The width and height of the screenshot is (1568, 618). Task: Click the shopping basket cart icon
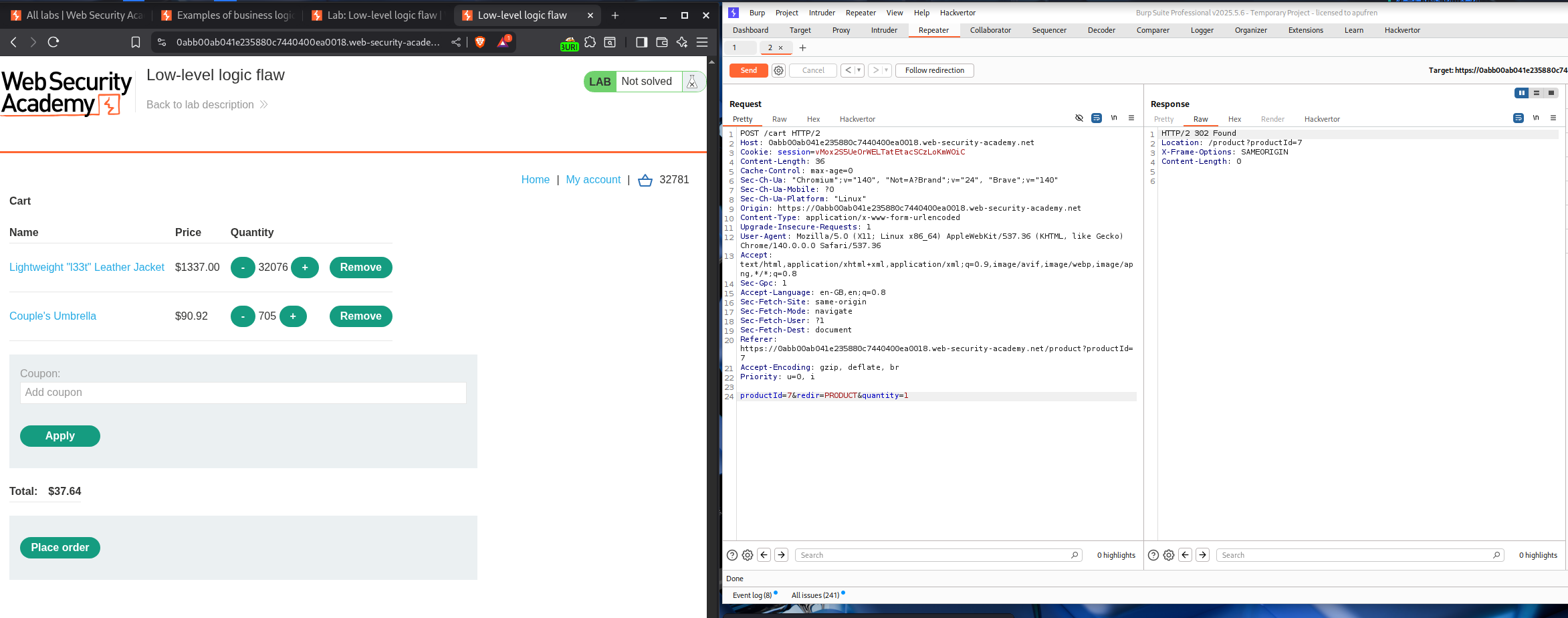[x=645, y=180]
